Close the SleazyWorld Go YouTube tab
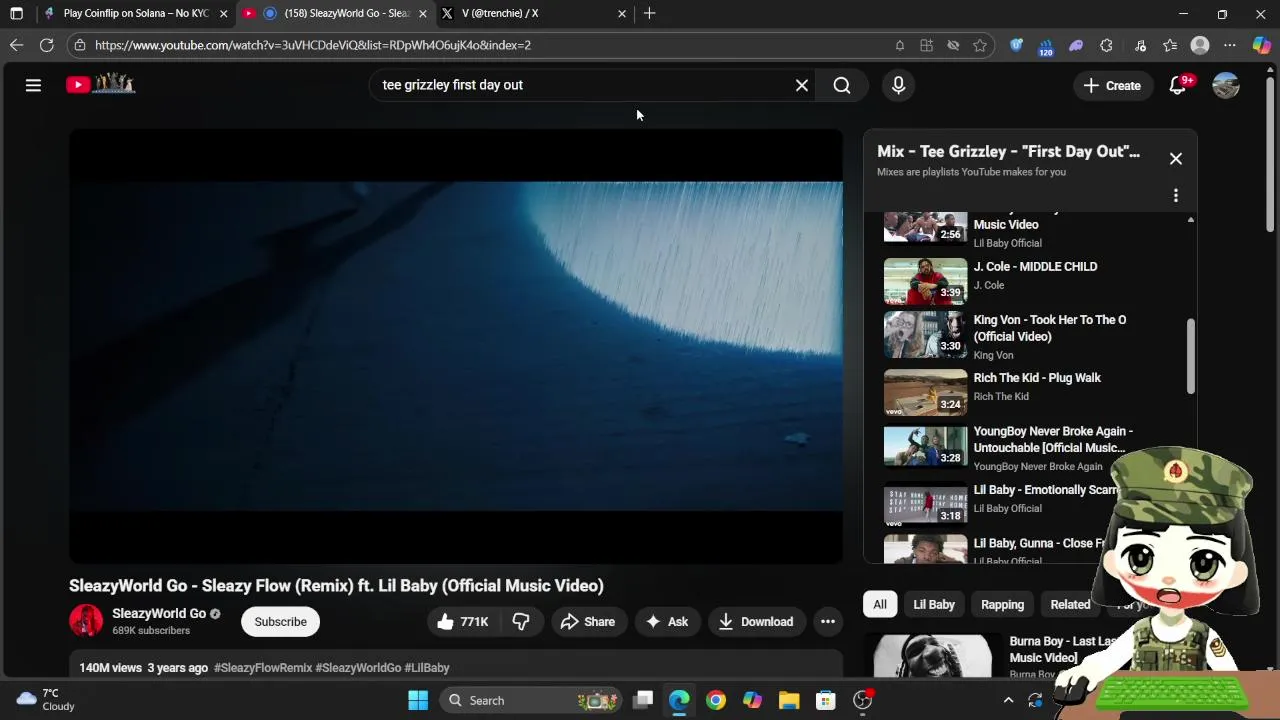Screen dimensions: 1280x720 pyautogui.click(x=422, y=13)
